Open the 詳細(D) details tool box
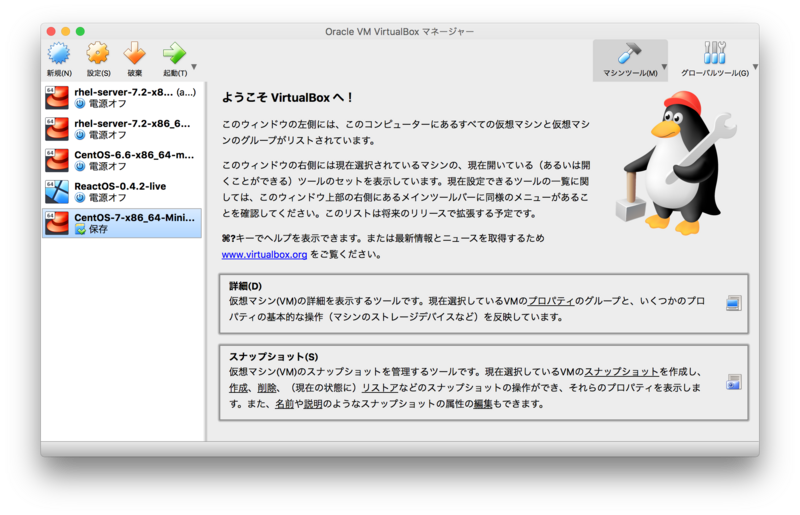The height and width of the screenshot is (515, 800). pos(484,304)
